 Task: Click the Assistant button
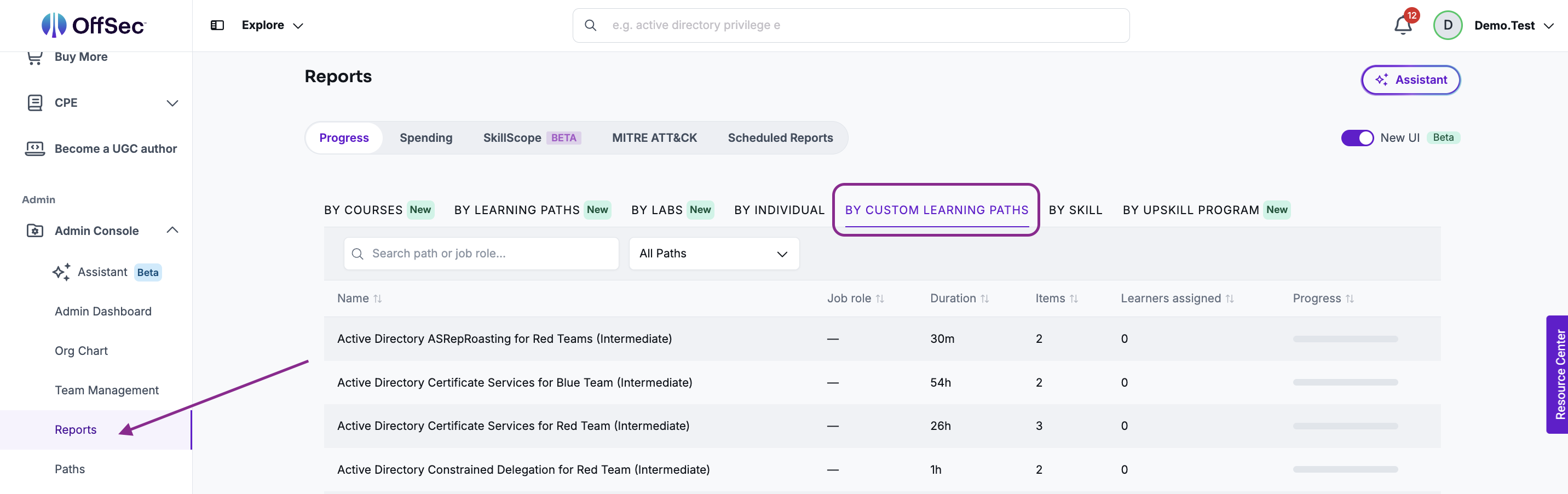[1410, 80]
